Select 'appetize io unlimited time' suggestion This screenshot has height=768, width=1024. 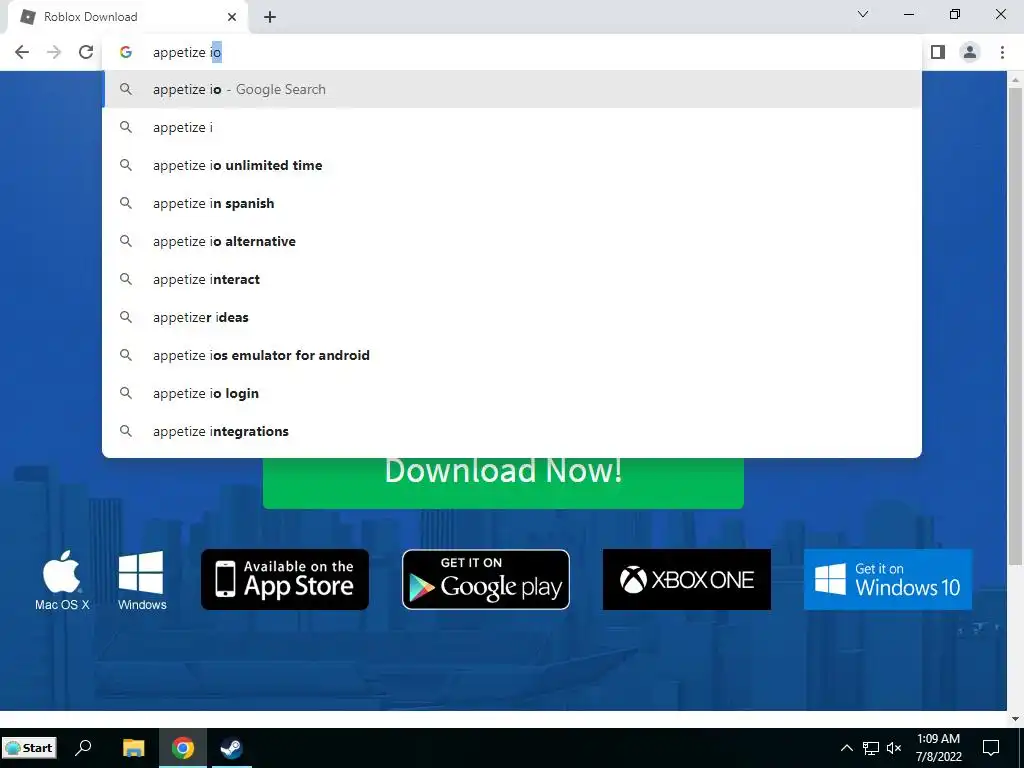[512, 165]
